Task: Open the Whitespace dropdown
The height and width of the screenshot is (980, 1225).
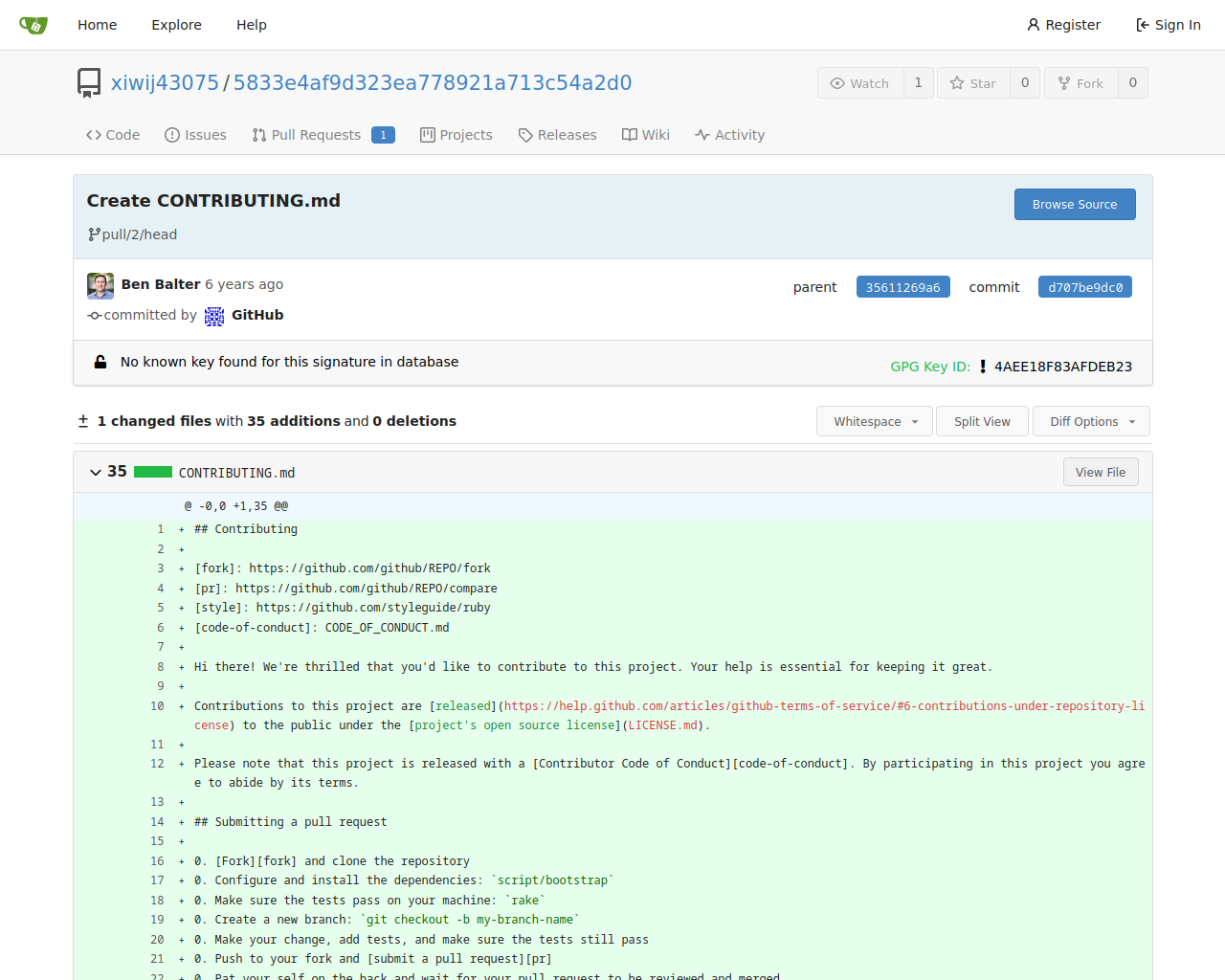Action: [875, 421]
